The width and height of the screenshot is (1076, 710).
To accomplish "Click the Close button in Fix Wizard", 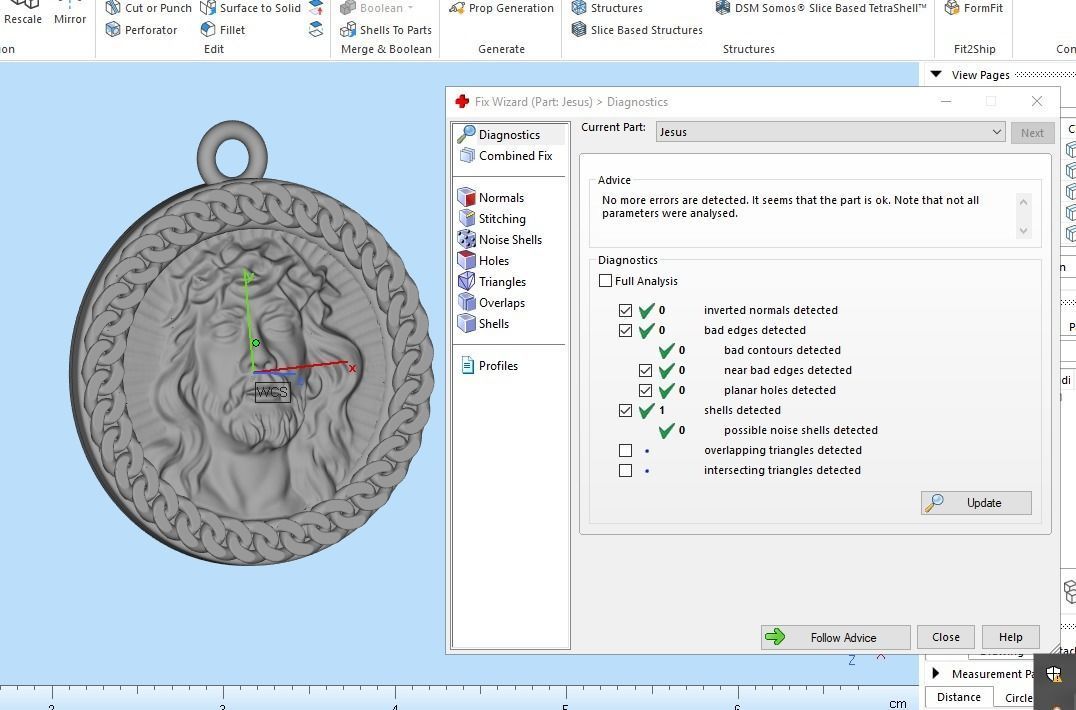I will [946, 637].
